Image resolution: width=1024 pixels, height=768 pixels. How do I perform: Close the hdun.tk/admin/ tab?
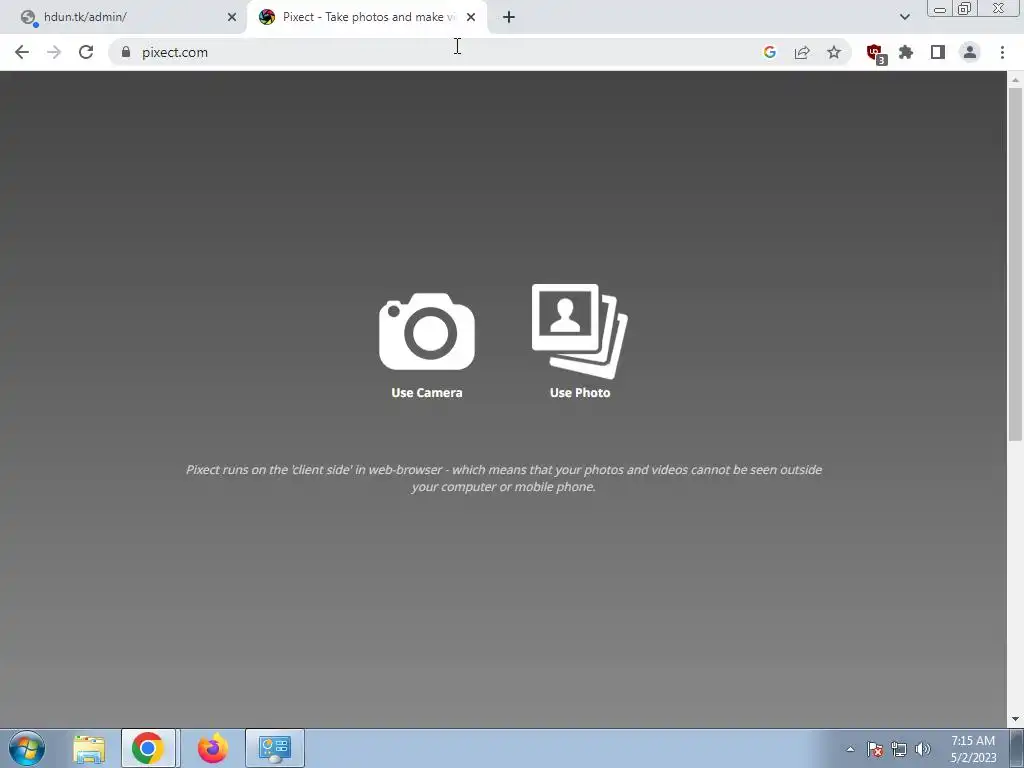[232, 17]
